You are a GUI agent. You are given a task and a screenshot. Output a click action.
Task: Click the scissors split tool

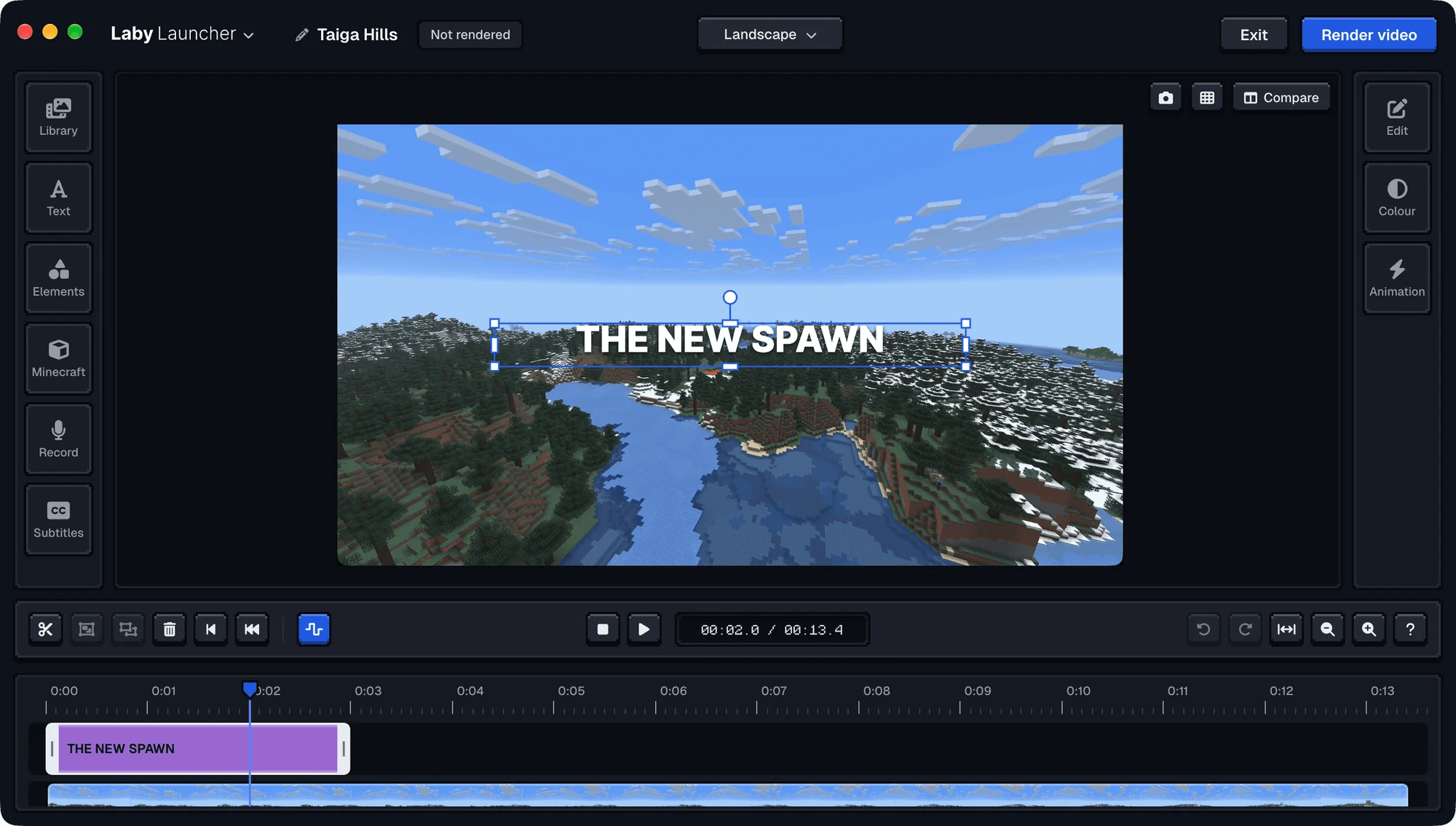pyautogui.click(x=45, y=629)
